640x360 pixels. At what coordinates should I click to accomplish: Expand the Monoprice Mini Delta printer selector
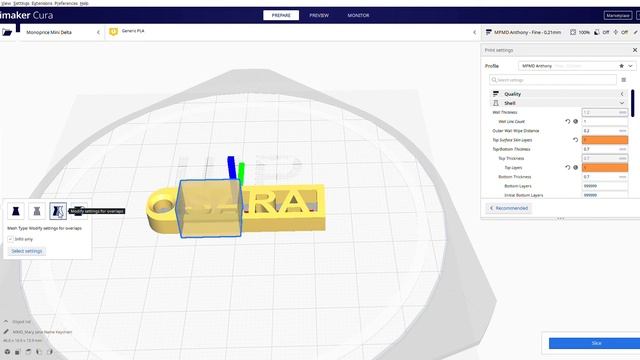[98, 32]
